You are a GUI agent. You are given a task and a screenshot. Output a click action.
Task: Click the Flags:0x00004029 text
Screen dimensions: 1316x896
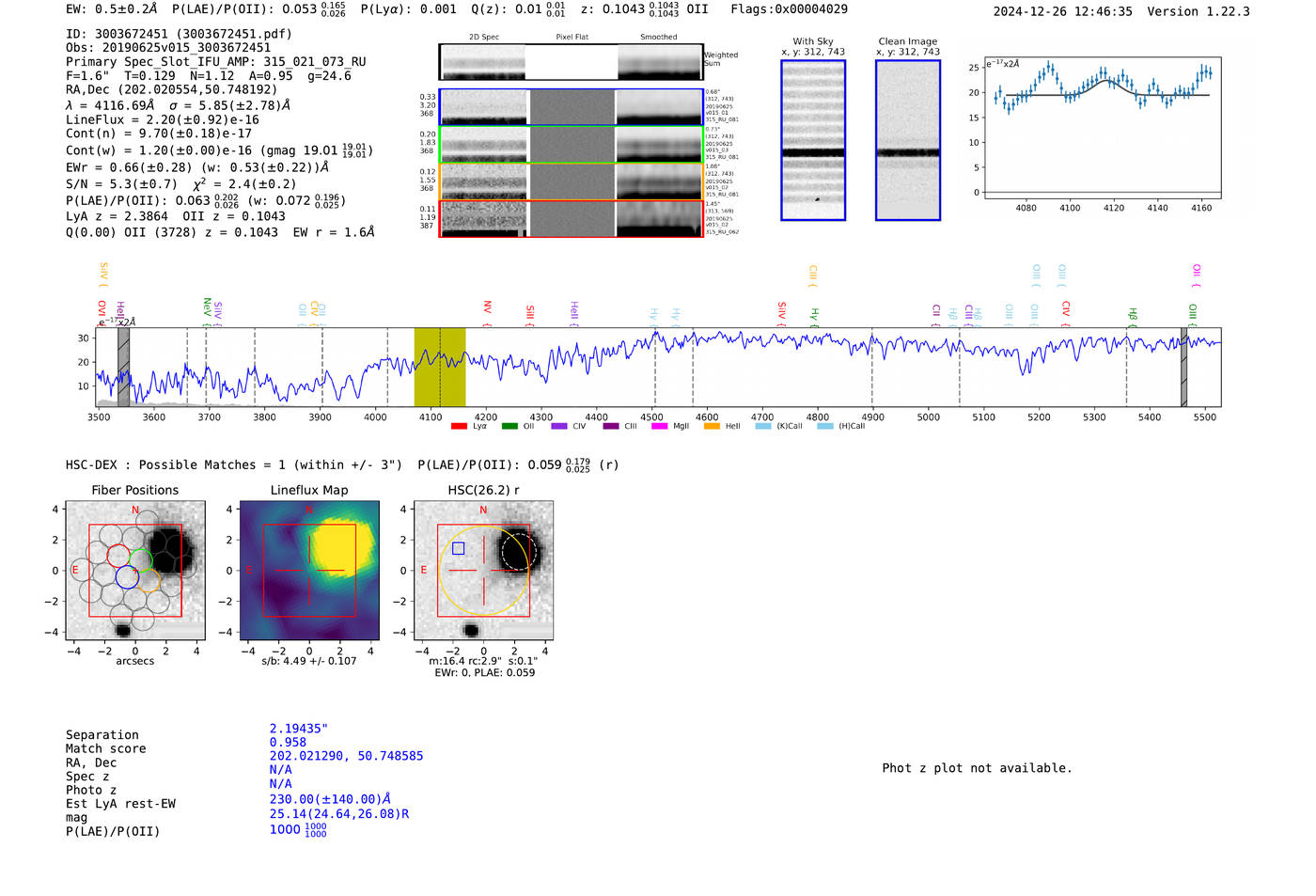[789, 9]
